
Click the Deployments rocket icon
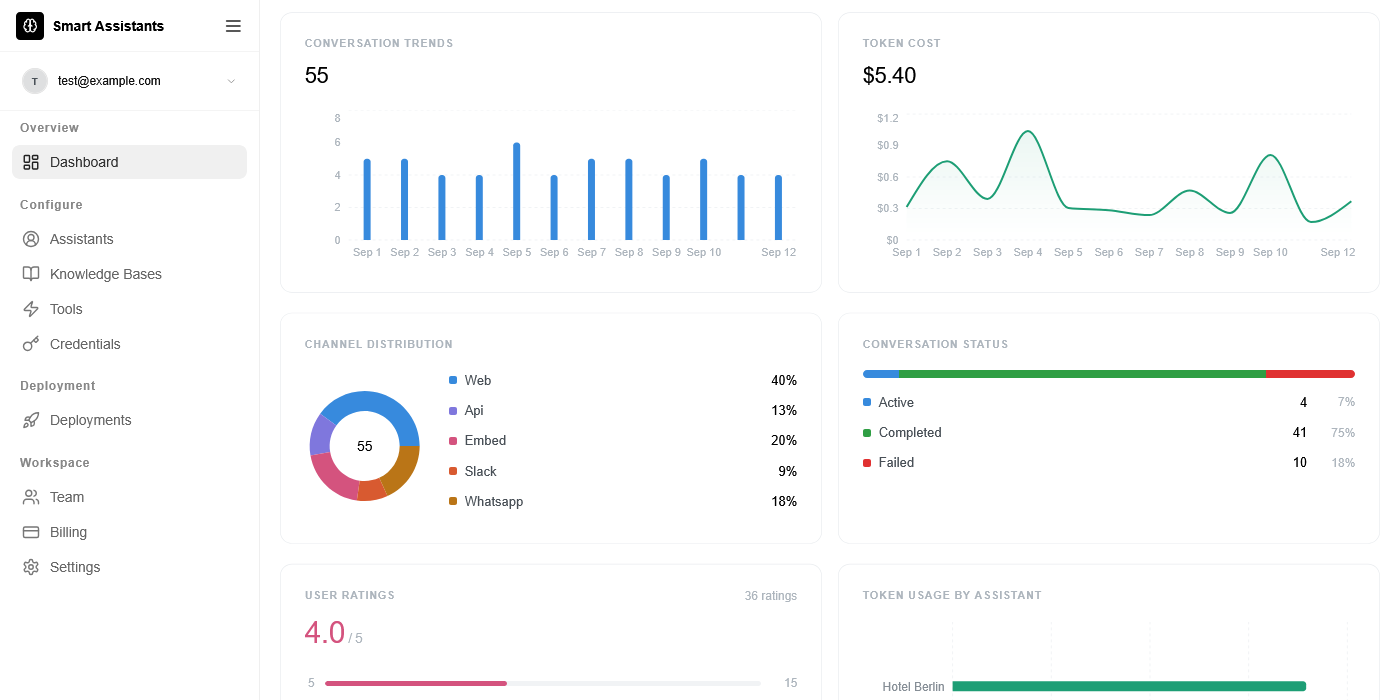tap(31, 420)
